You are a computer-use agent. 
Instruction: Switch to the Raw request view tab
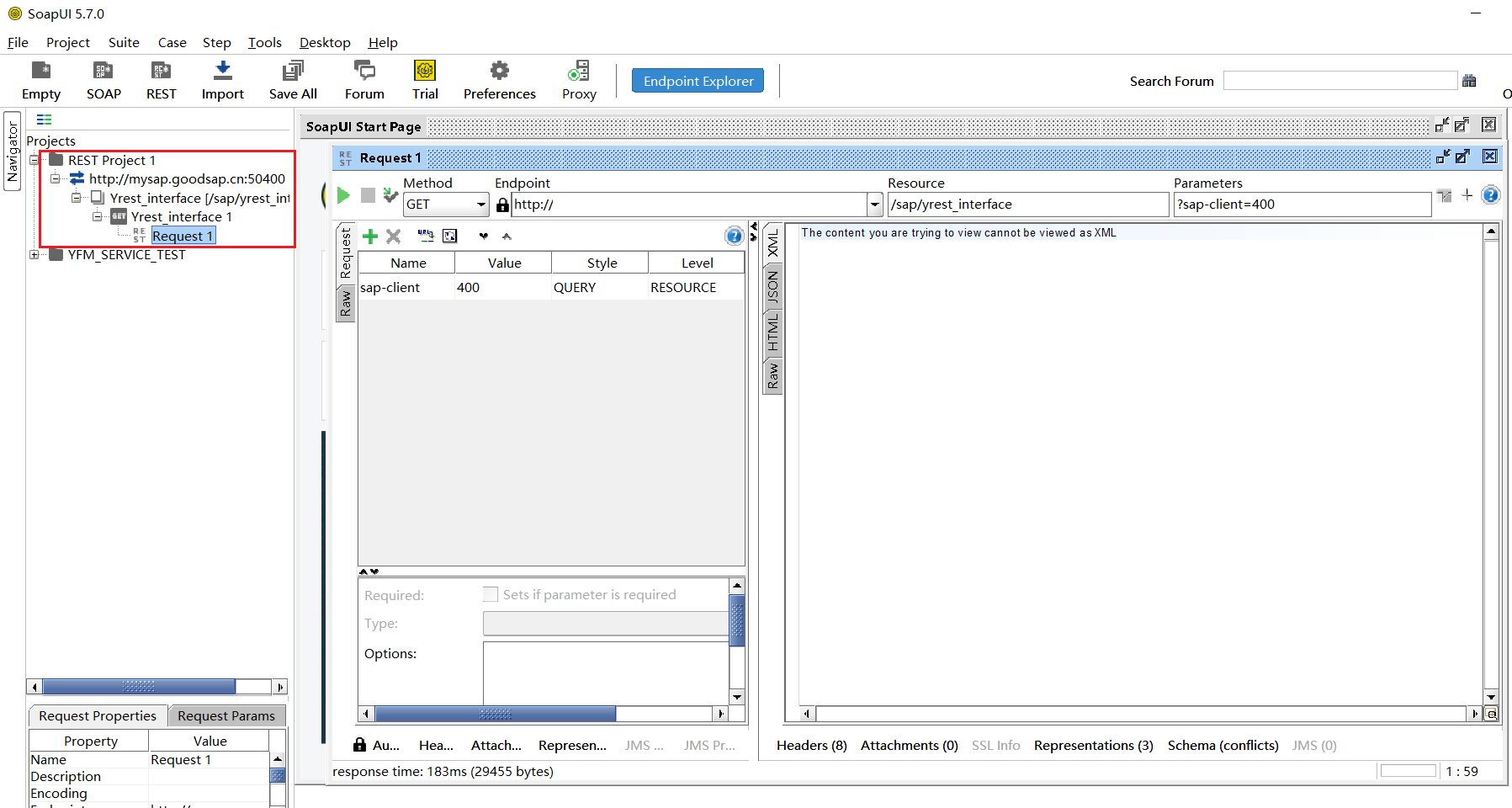[x=345, y=304]
